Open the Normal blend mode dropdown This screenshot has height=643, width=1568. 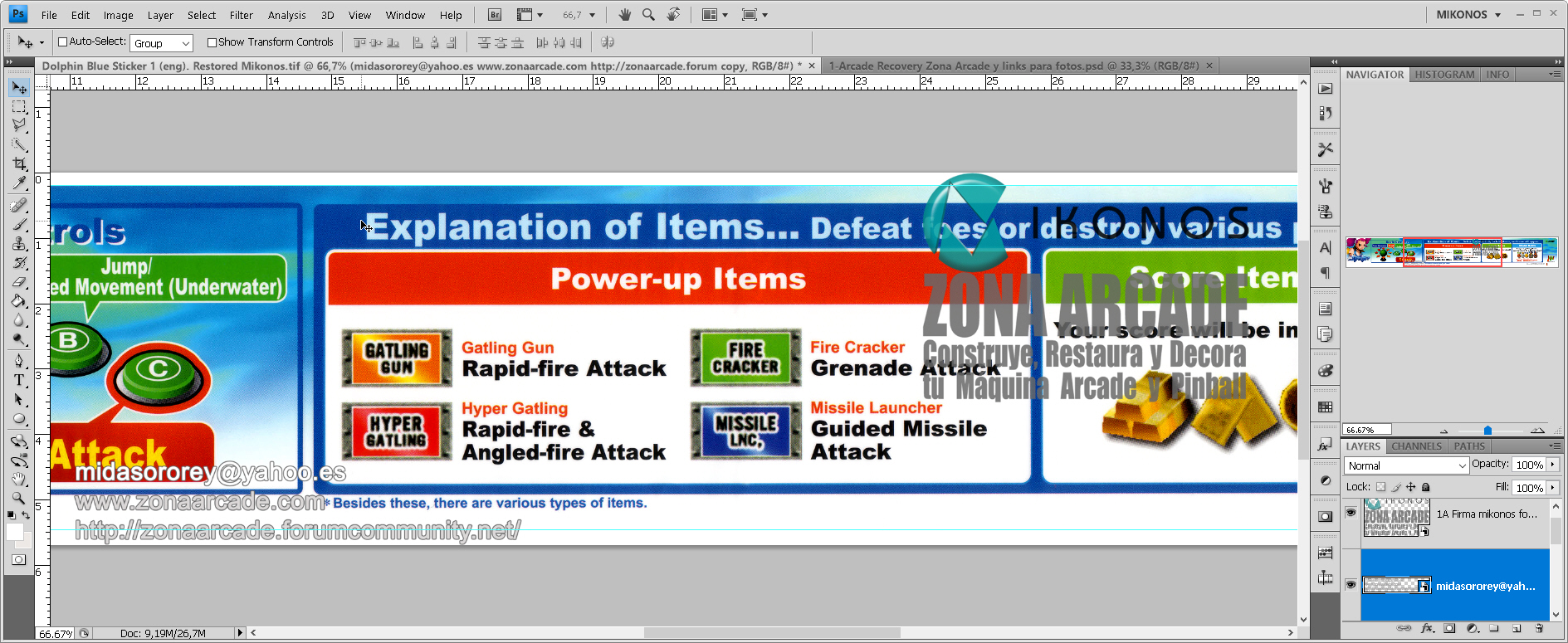[x=1406, y=465]
